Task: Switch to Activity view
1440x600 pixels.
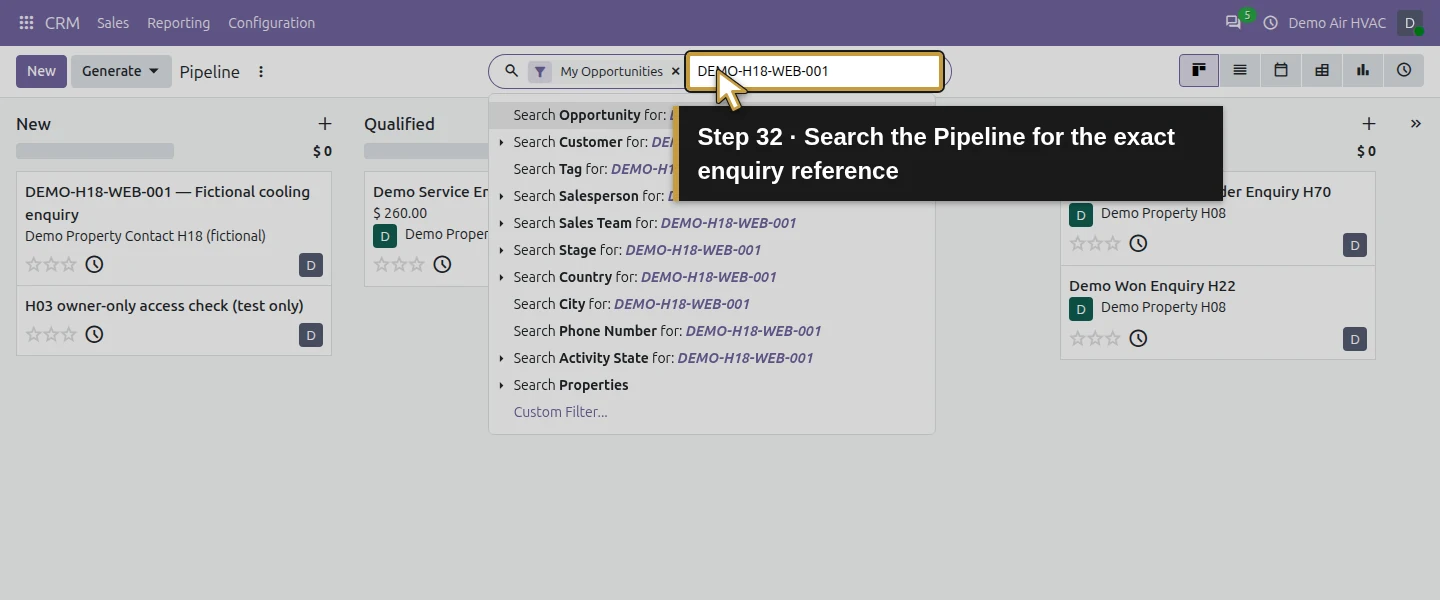Action: point(1404,71)
